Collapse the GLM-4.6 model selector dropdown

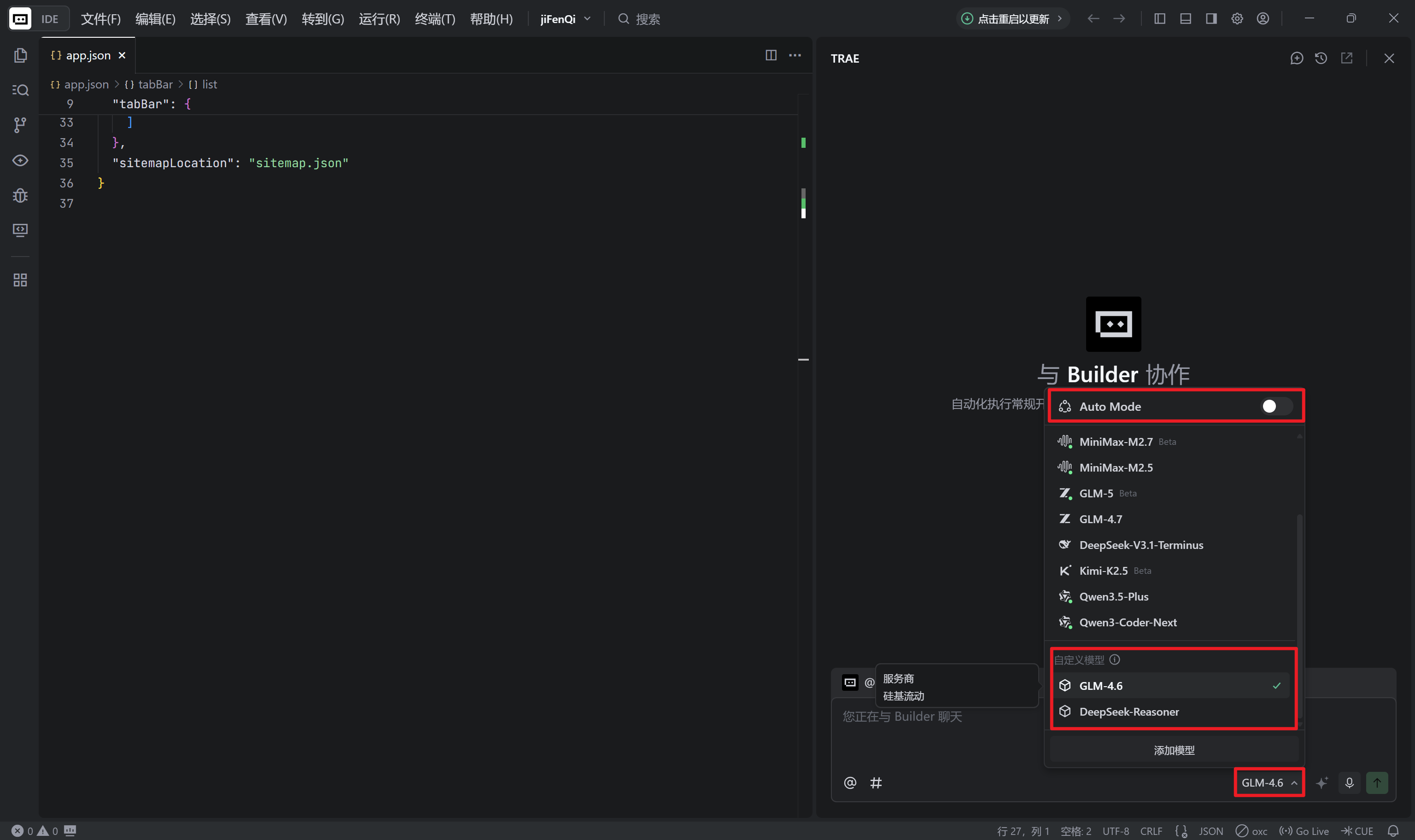(1269, 783)
